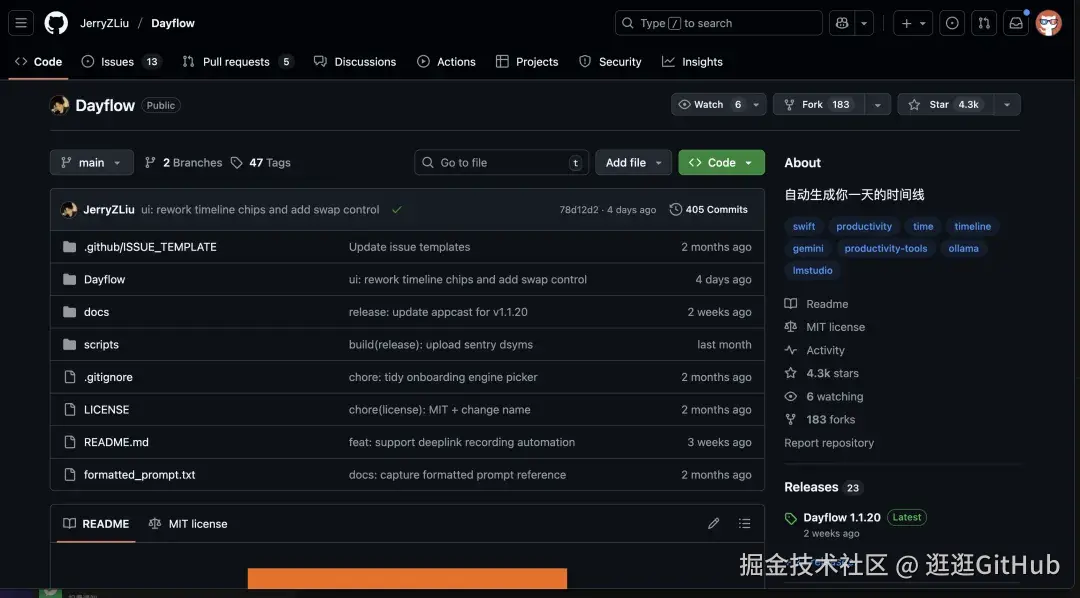Star the Dayflow repository
1080x598 pixels.
click(945, 105)
